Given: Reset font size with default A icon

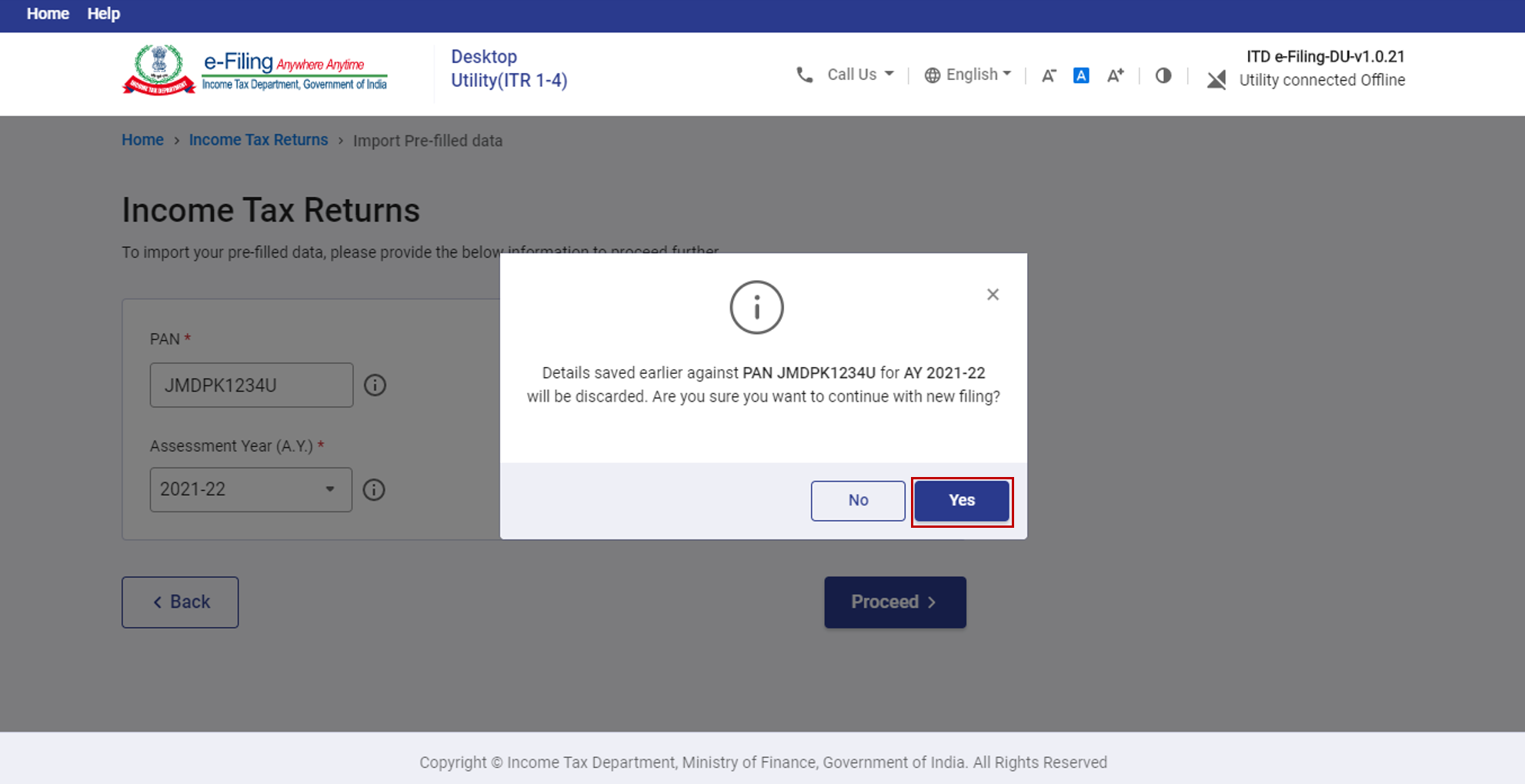Looking at the screenshot, I should (1081, 75).
